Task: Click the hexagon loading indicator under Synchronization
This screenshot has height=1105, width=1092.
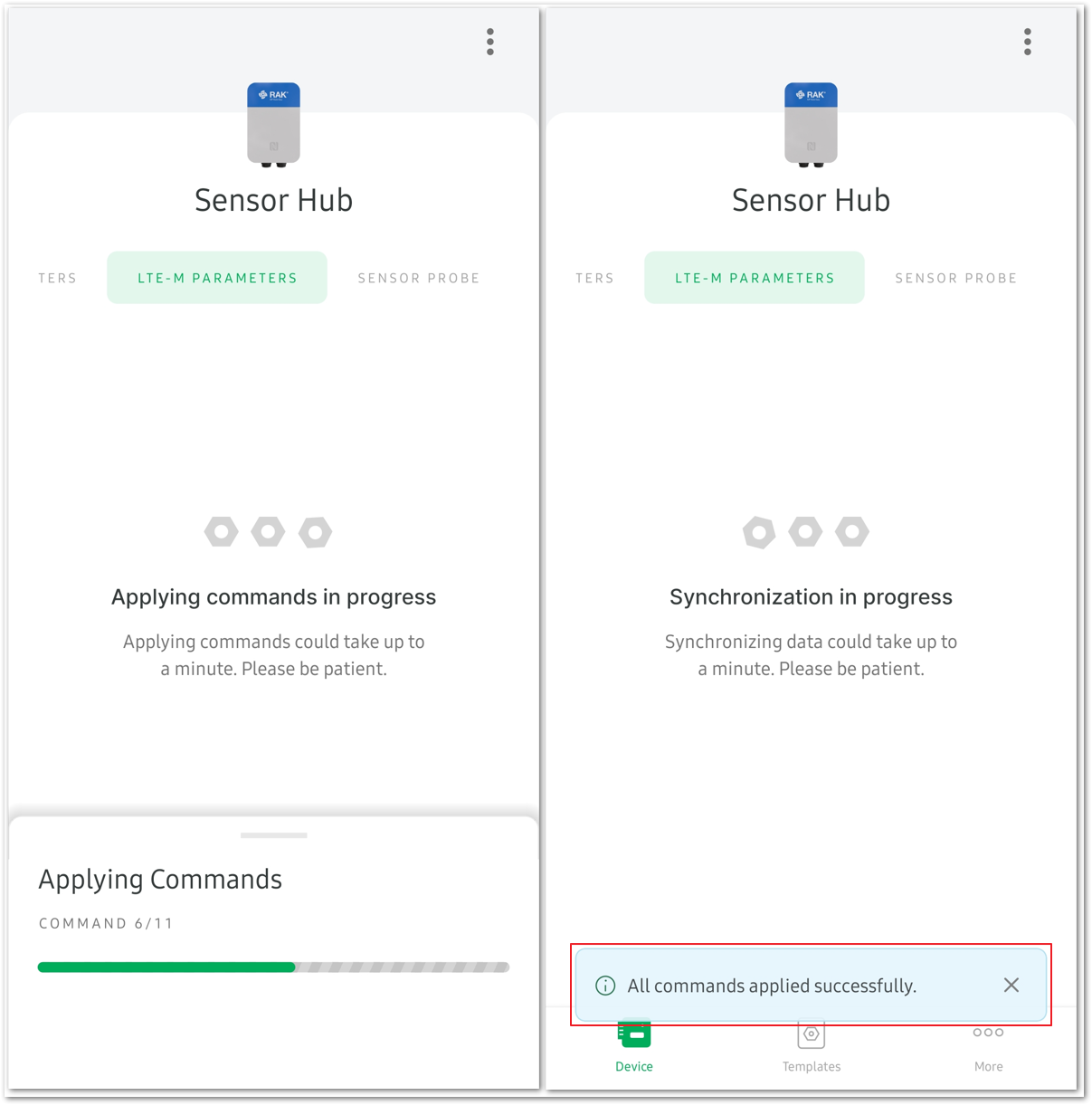Action: click(x=805, y=532)
